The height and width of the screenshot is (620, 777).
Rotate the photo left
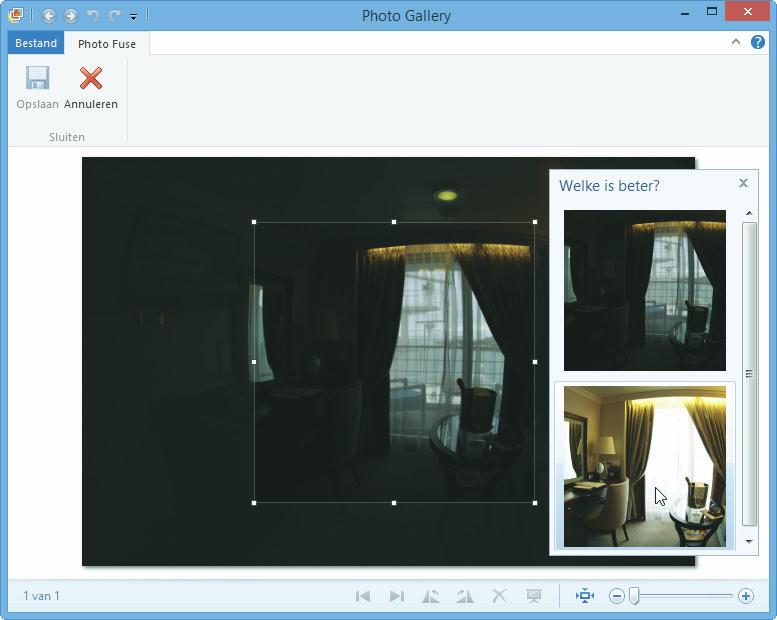pos(431,596)
